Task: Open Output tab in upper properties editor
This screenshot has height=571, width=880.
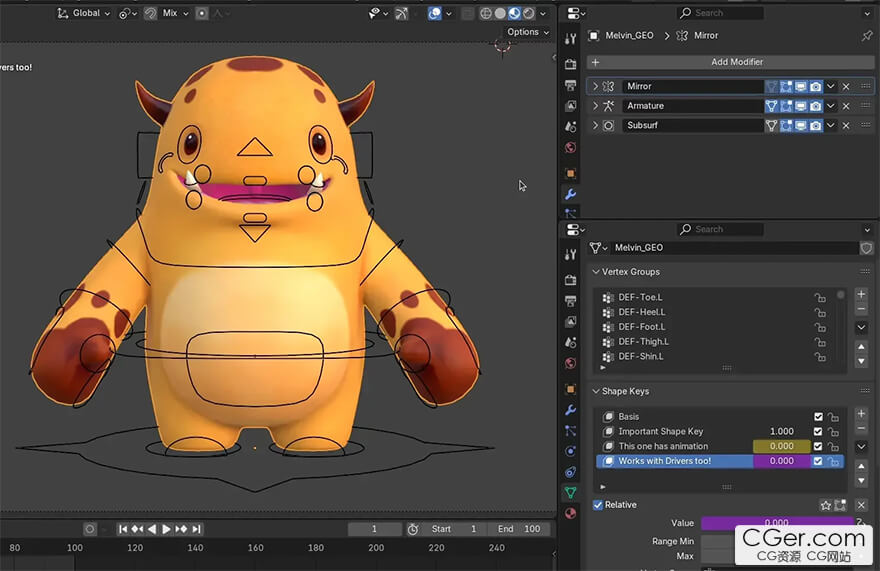Action: [x=570, y=85]
